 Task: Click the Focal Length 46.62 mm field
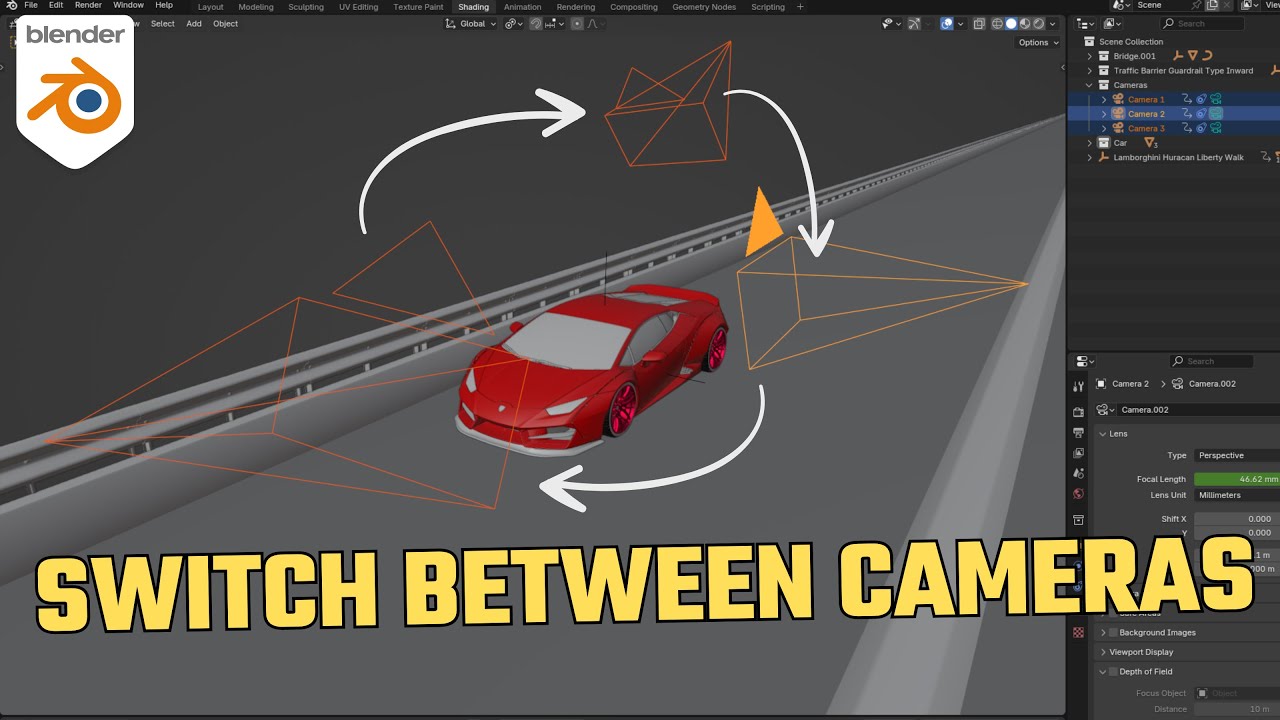tap(1237, 479)
